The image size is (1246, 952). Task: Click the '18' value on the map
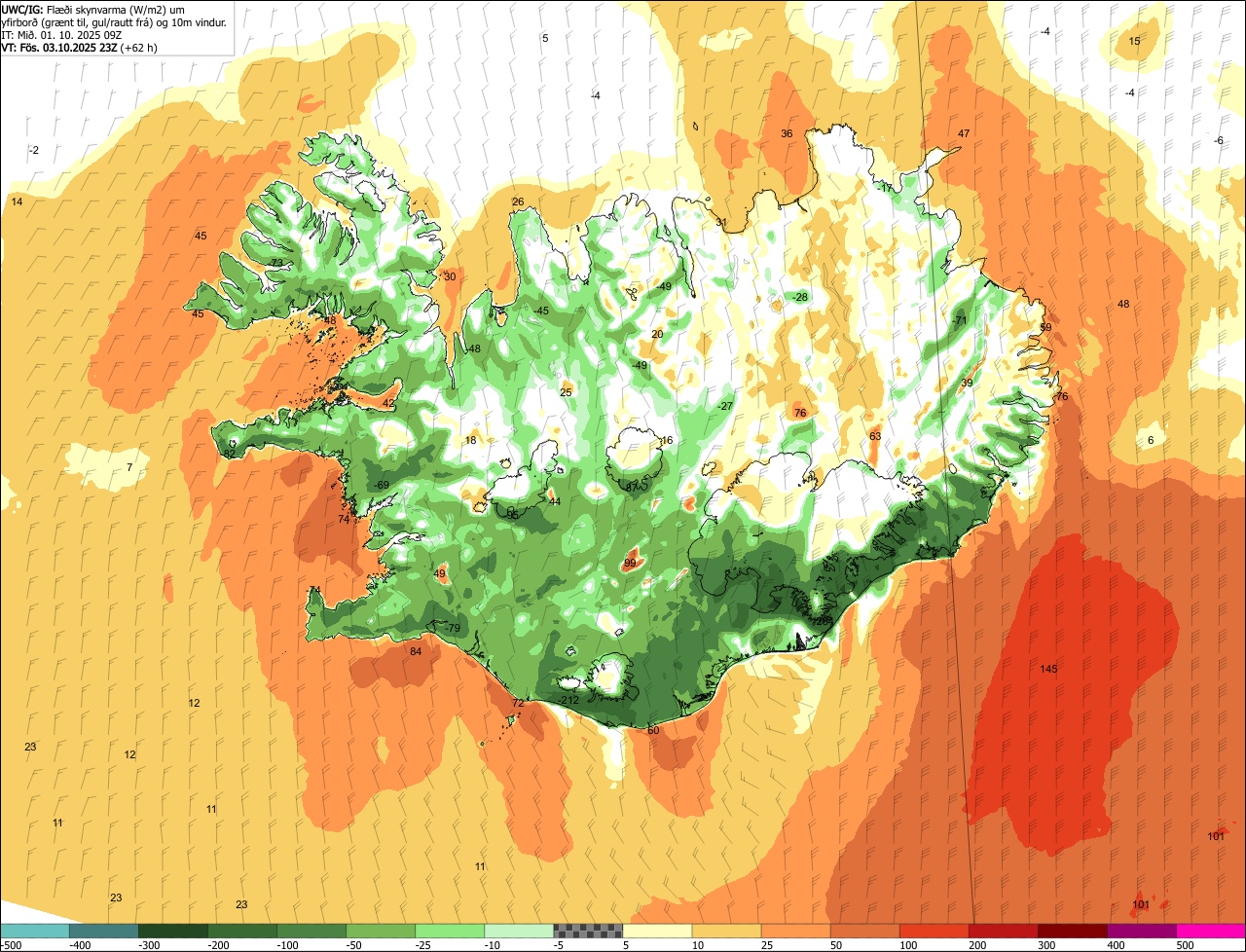coord(471,440)
